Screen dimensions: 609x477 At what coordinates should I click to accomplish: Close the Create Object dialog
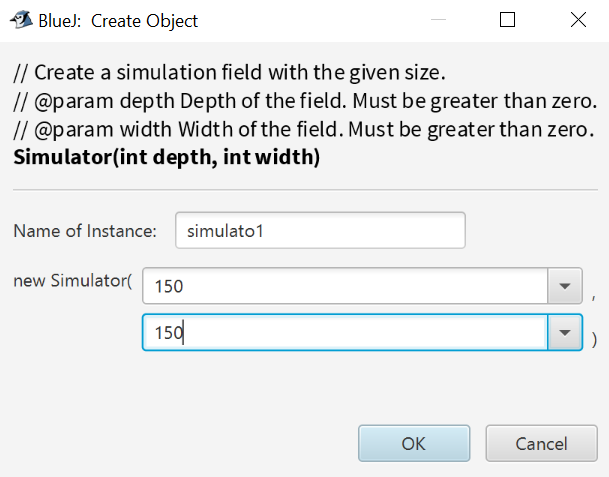578,20
